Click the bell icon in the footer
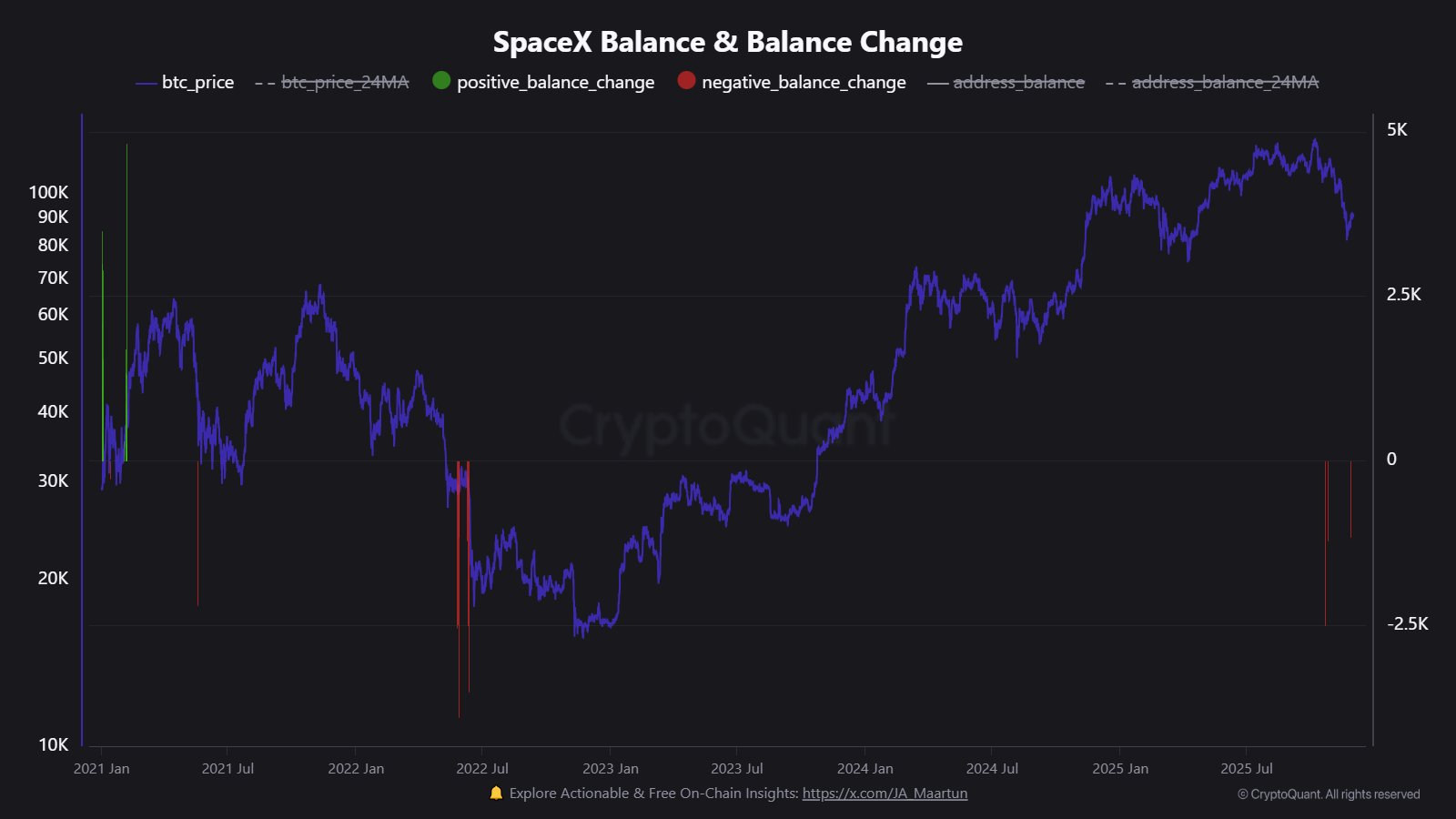The width and height of the screenshot is (1456, 819). (496, 793)
